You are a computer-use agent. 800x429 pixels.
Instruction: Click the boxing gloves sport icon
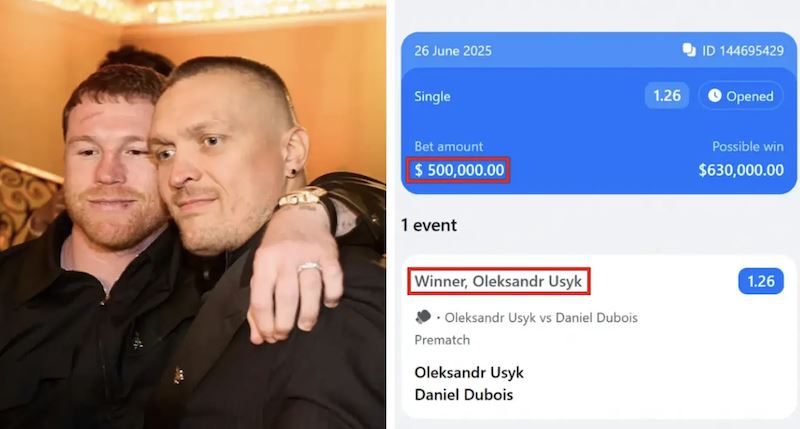click(423, 317)
